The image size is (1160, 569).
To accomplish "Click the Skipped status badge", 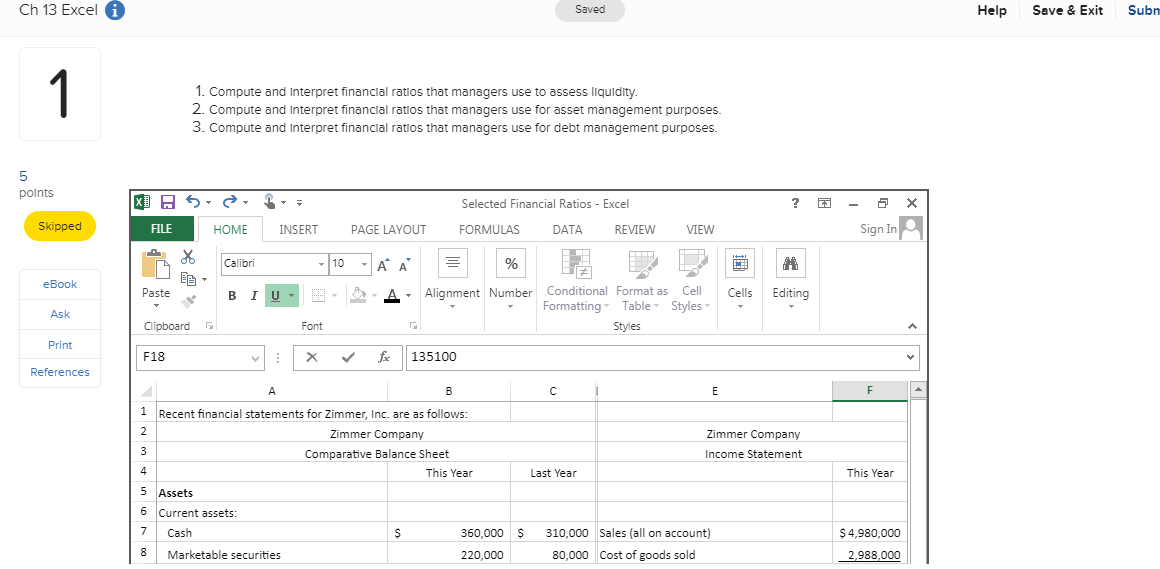I will [x=59, y=226].
